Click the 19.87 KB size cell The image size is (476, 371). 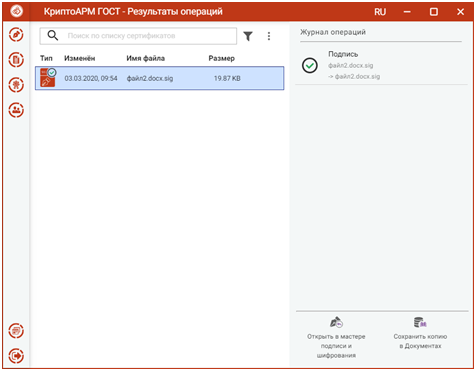[227, 78]
